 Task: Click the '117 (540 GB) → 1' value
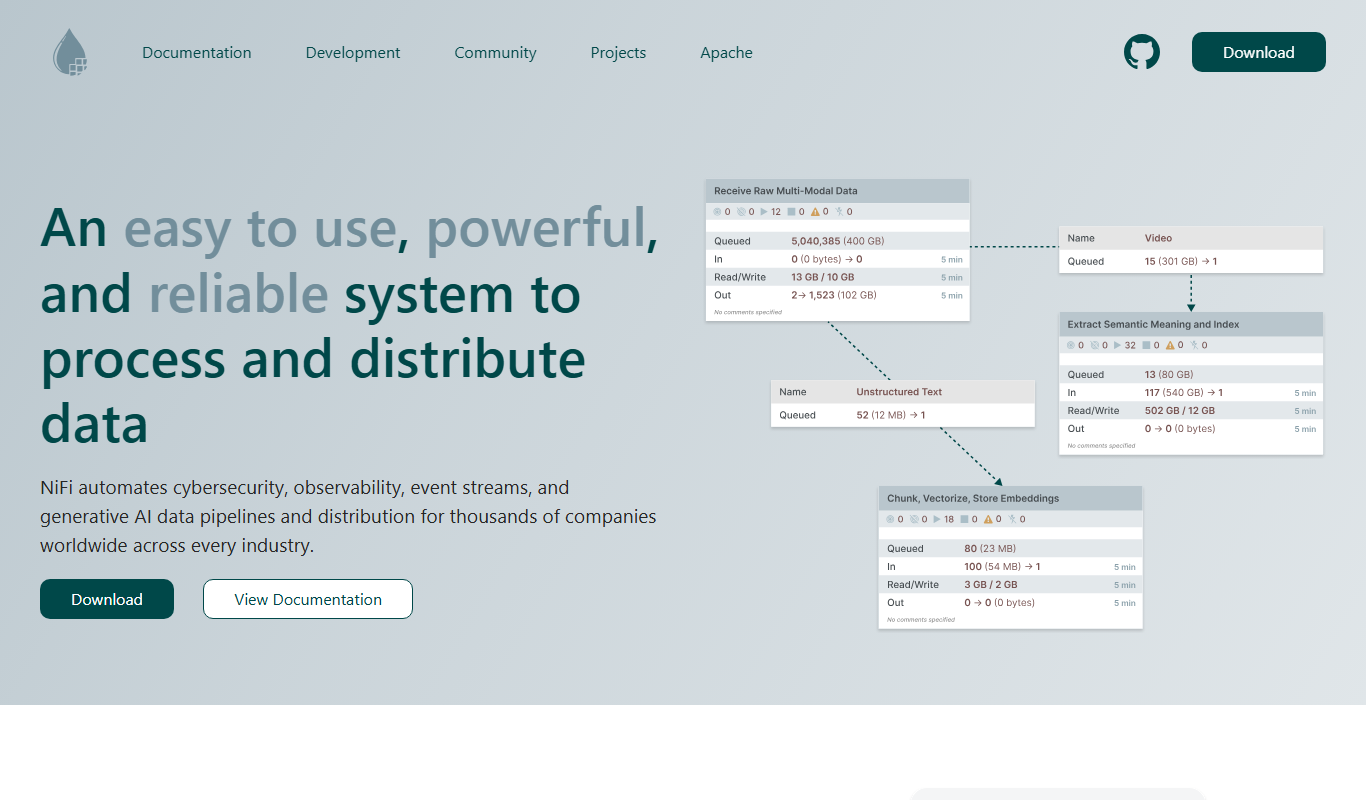coord(1184,393)
